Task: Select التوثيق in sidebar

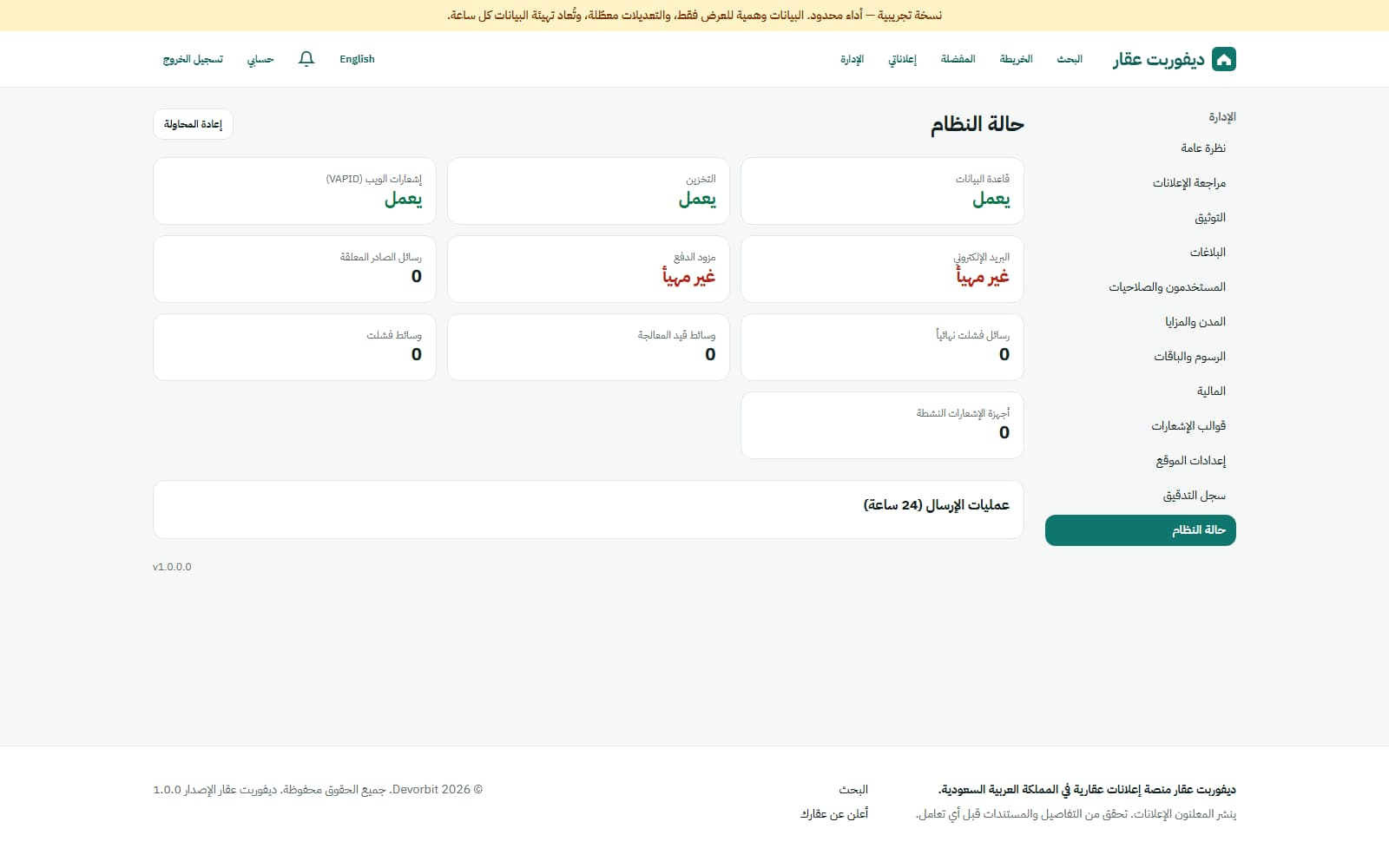Action: coord(1141,218)
